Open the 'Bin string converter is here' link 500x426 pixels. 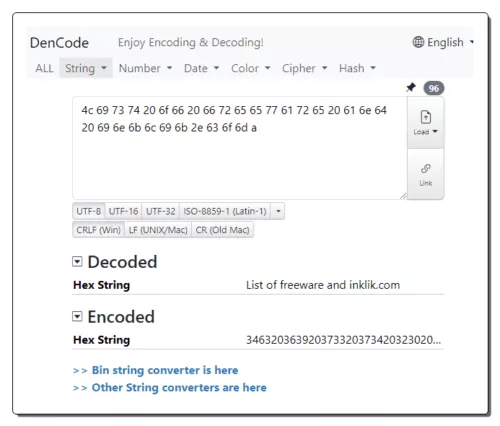165,370
